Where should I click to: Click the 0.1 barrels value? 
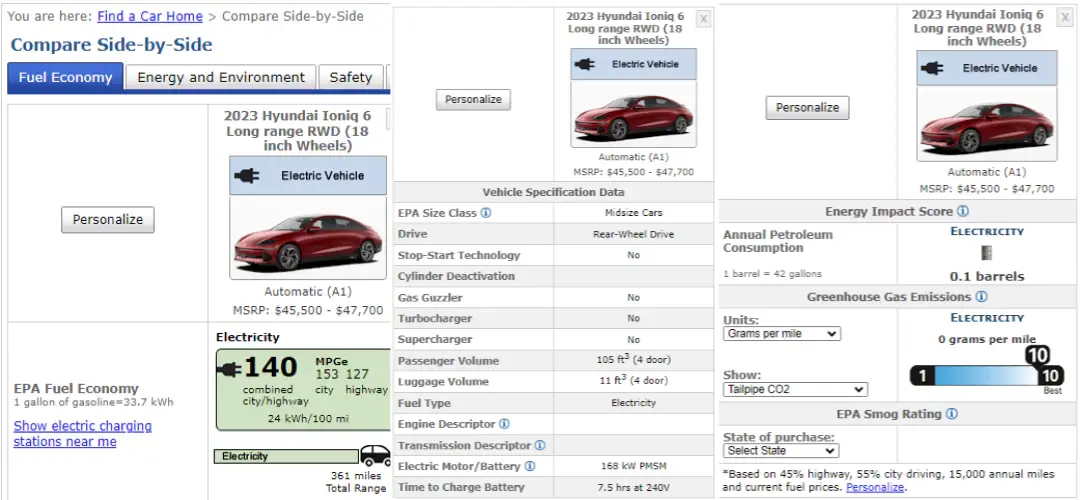point(987,276)
